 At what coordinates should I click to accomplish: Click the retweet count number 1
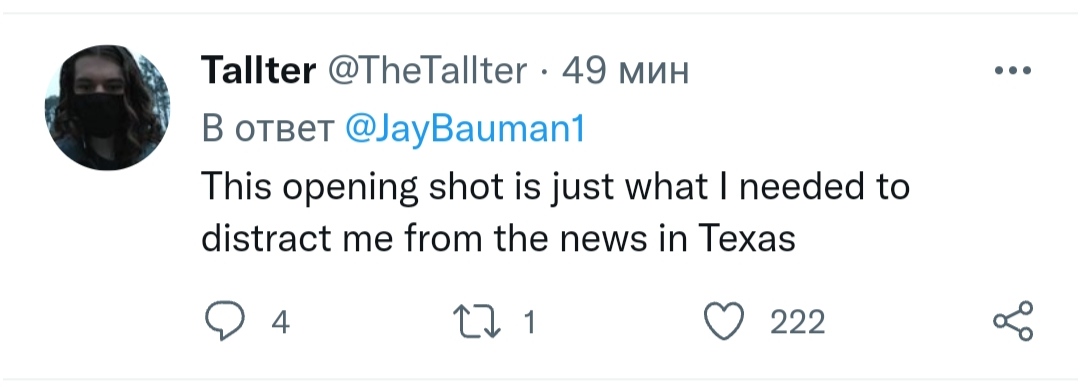pyautogui.click(x=529, y=322)
